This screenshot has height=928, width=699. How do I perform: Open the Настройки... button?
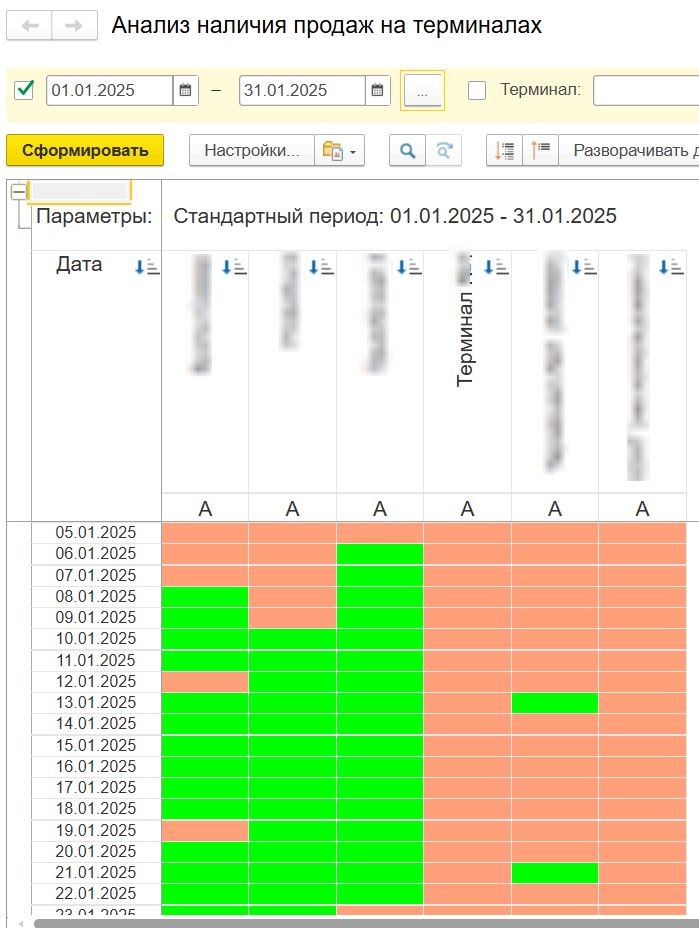coord(252,150)
